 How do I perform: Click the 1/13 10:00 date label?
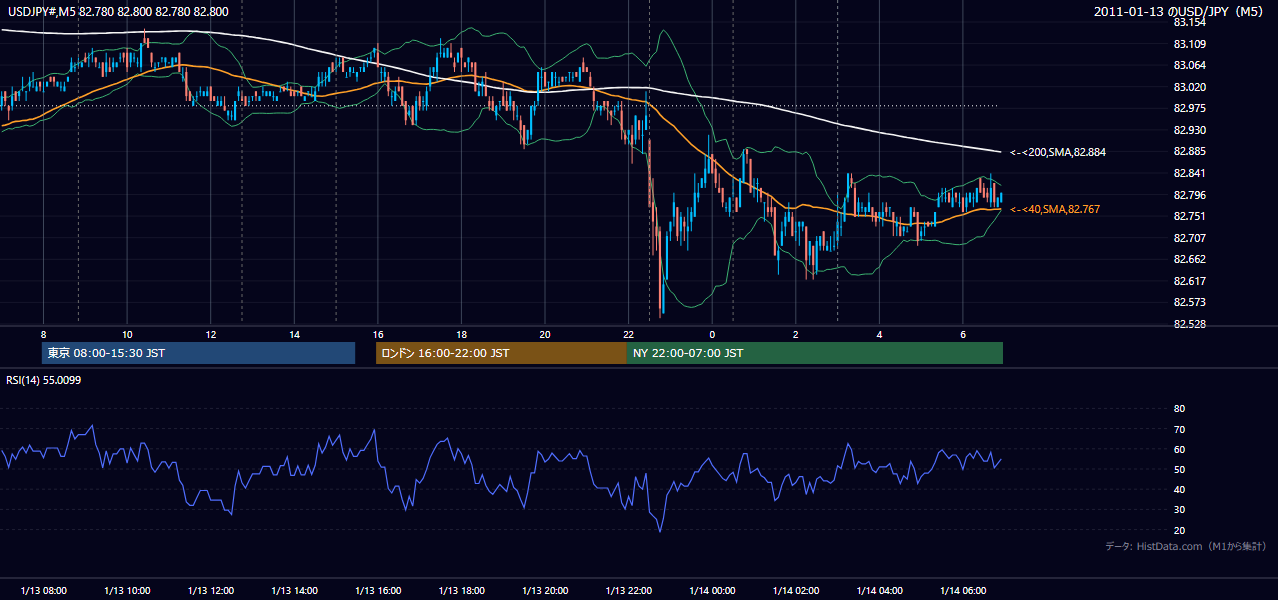tap(127, 591)
